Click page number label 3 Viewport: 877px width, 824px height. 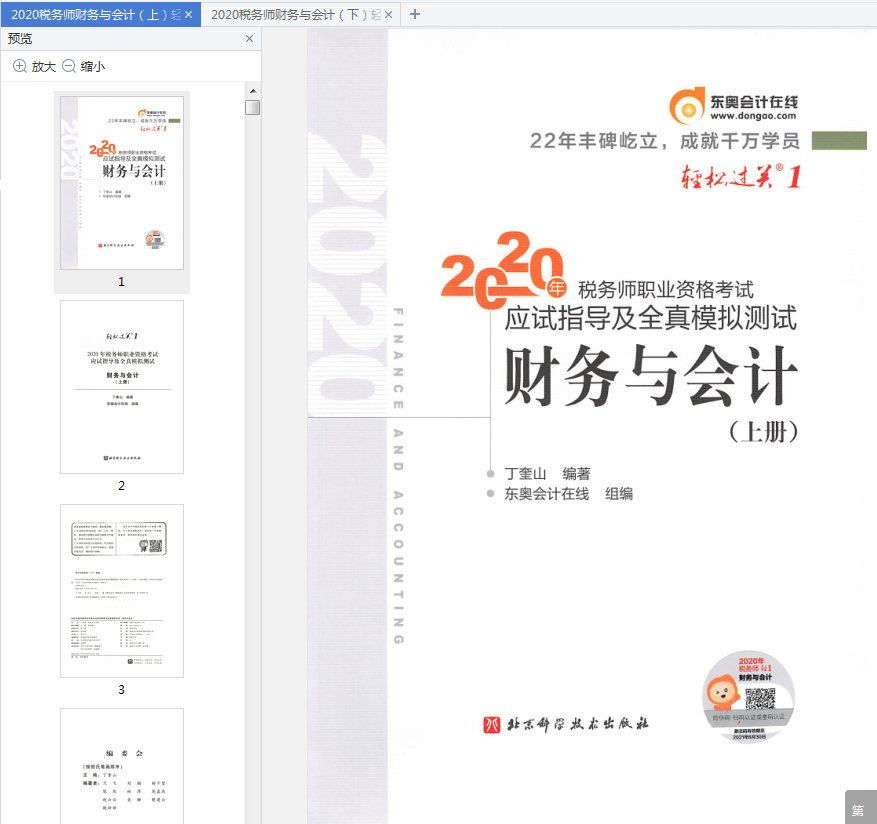(121, 690)
